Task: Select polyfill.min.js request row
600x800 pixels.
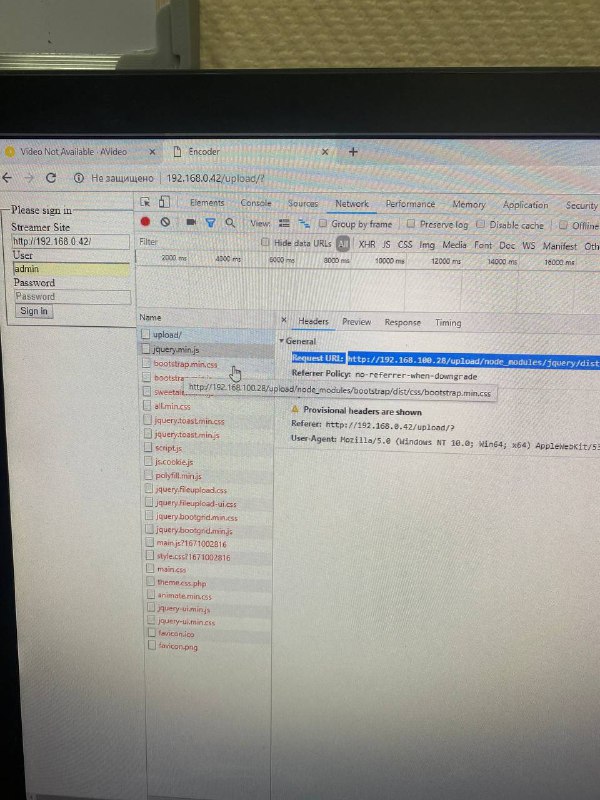Action: point(207,476)
